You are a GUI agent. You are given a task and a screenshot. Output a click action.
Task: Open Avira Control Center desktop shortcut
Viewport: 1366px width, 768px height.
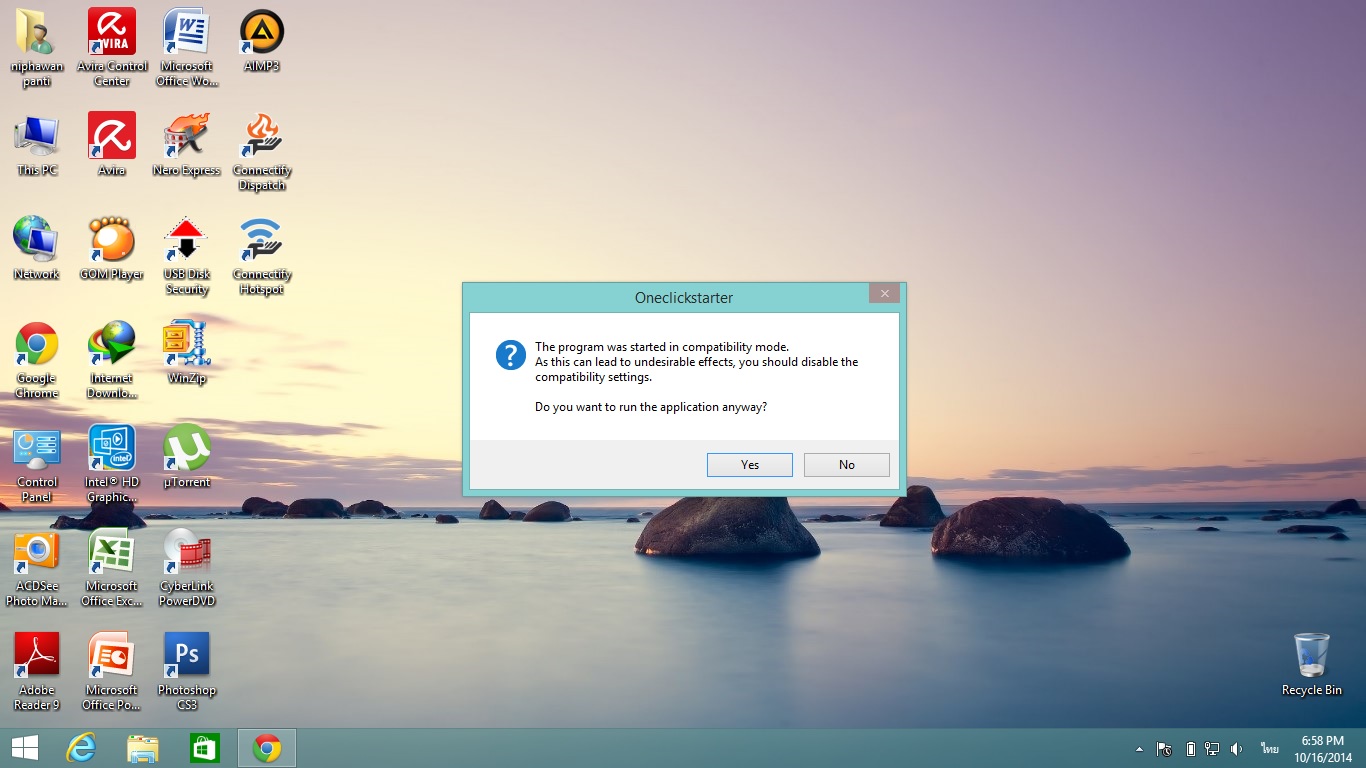(x=112, y=46)
